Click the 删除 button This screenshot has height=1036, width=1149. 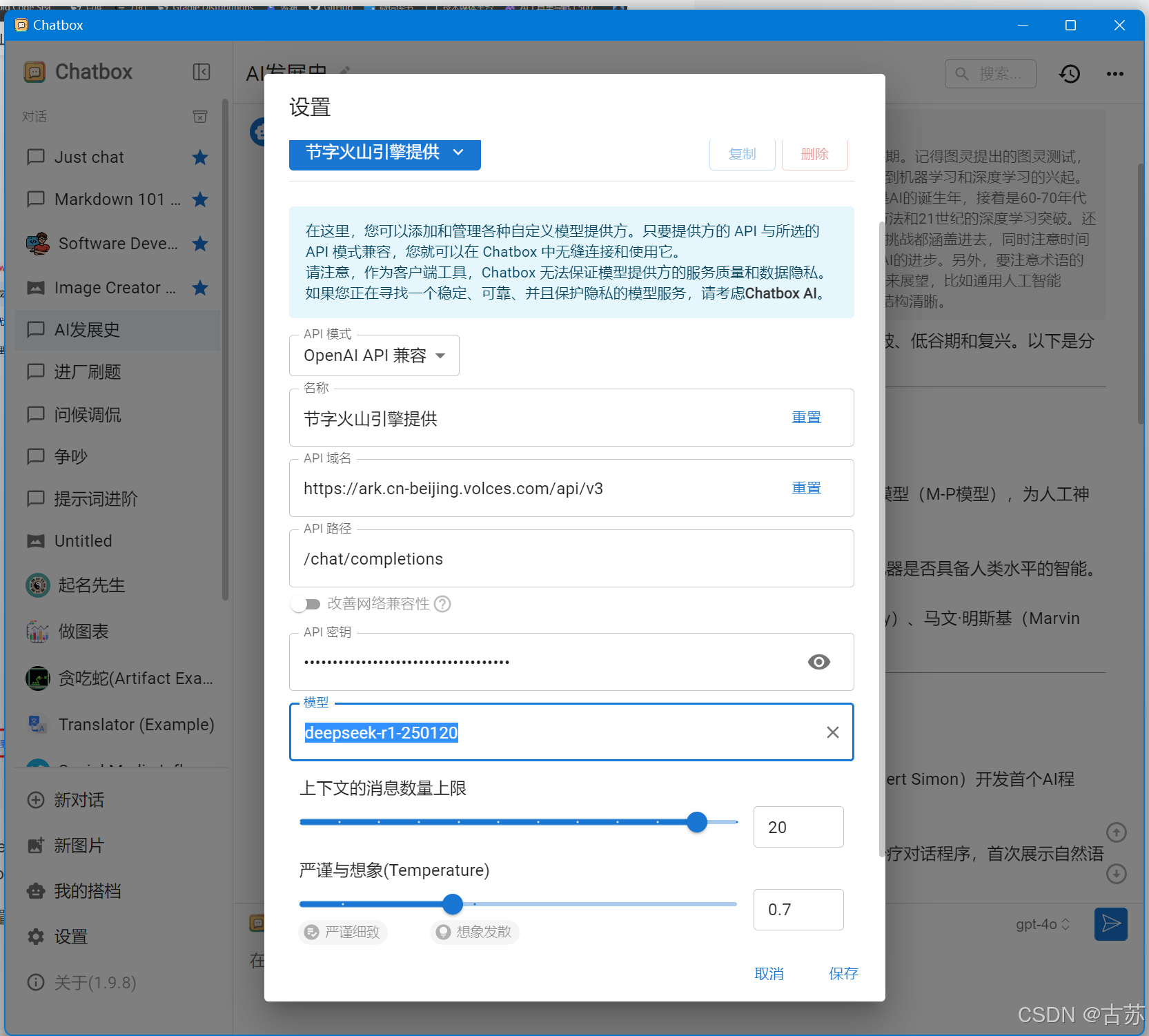pyautogui.click(x=815, y=154)
